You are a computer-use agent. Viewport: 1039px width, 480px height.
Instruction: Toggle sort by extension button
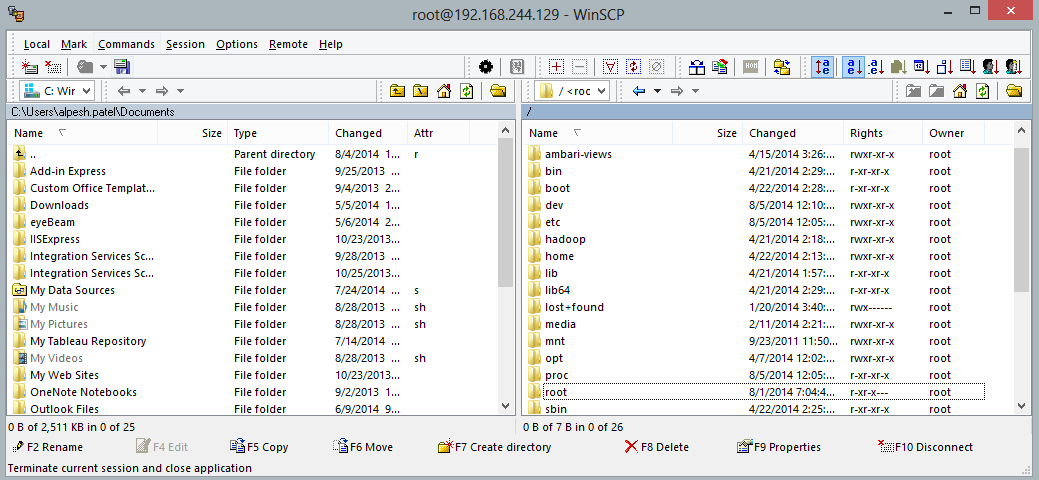877,66
